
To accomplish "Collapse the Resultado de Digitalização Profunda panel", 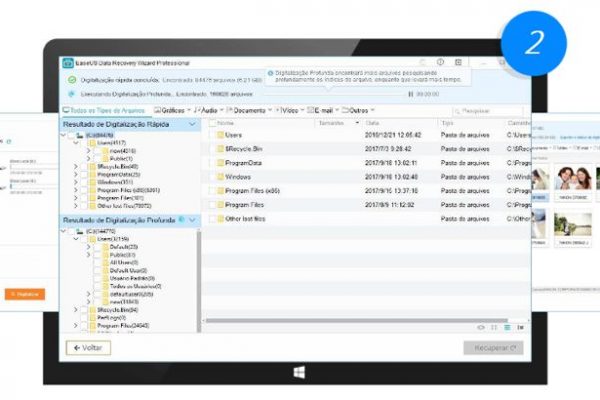I will (x=194, y=219).
